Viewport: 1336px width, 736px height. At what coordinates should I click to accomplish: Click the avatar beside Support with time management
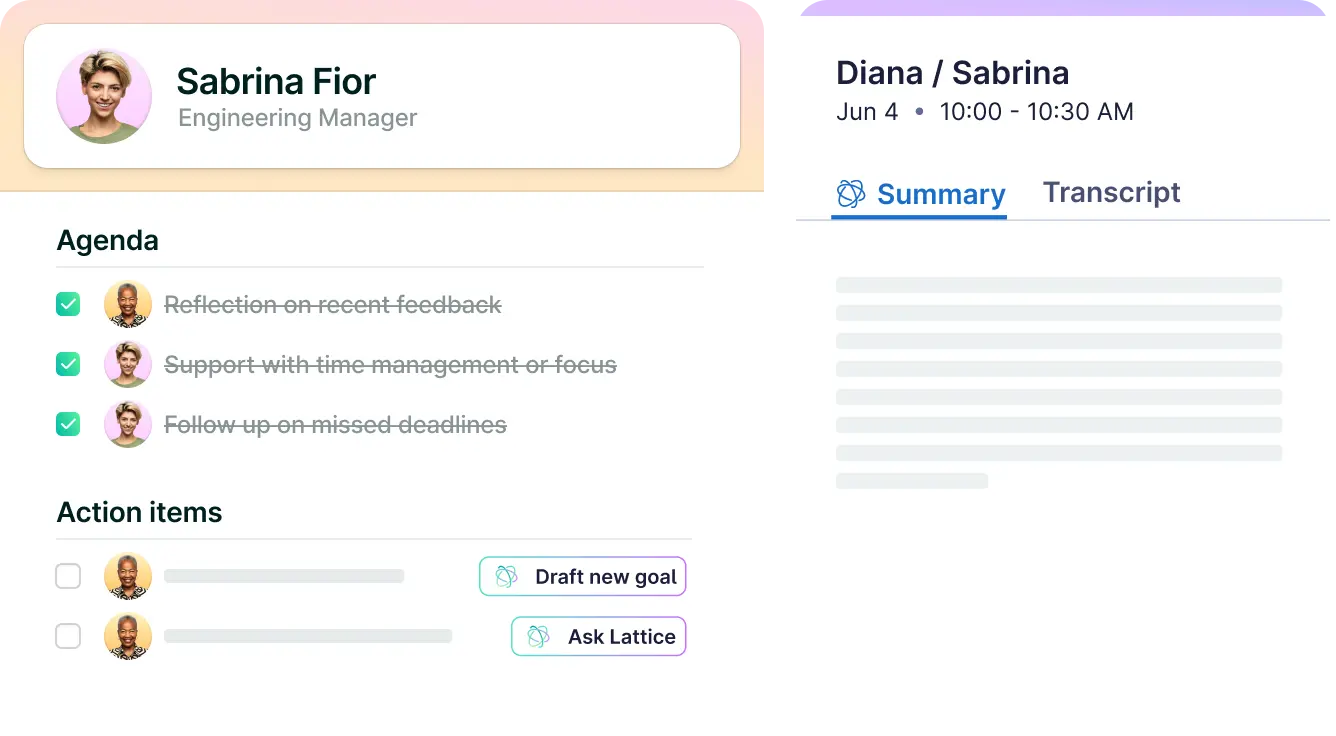(x=128, y=365)
